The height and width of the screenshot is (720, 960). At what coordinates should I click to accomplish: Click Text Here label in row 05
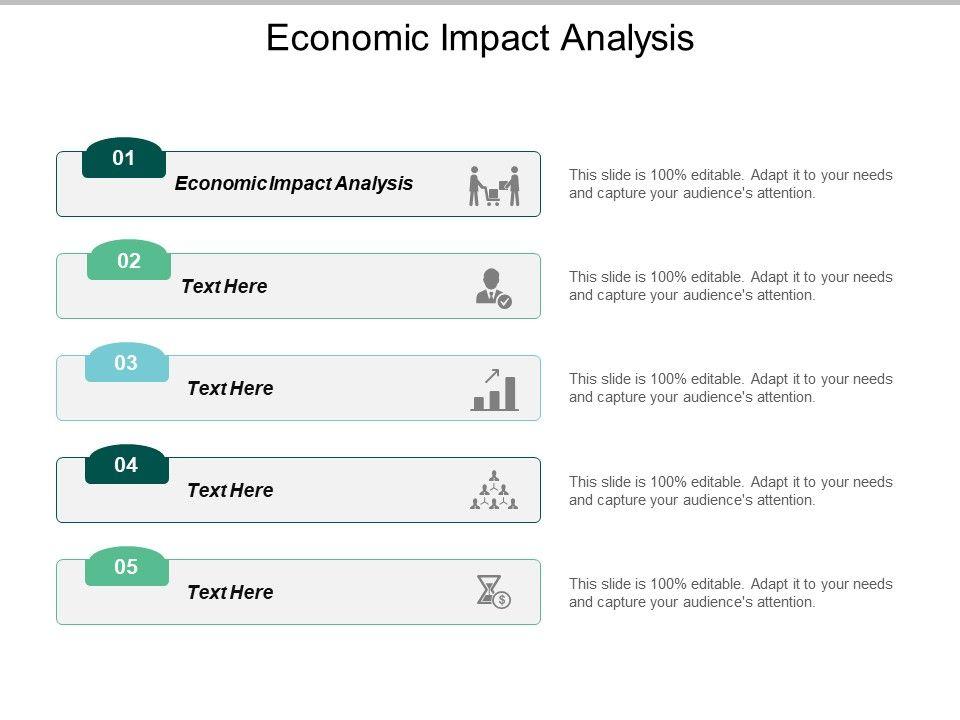[230, 592]
